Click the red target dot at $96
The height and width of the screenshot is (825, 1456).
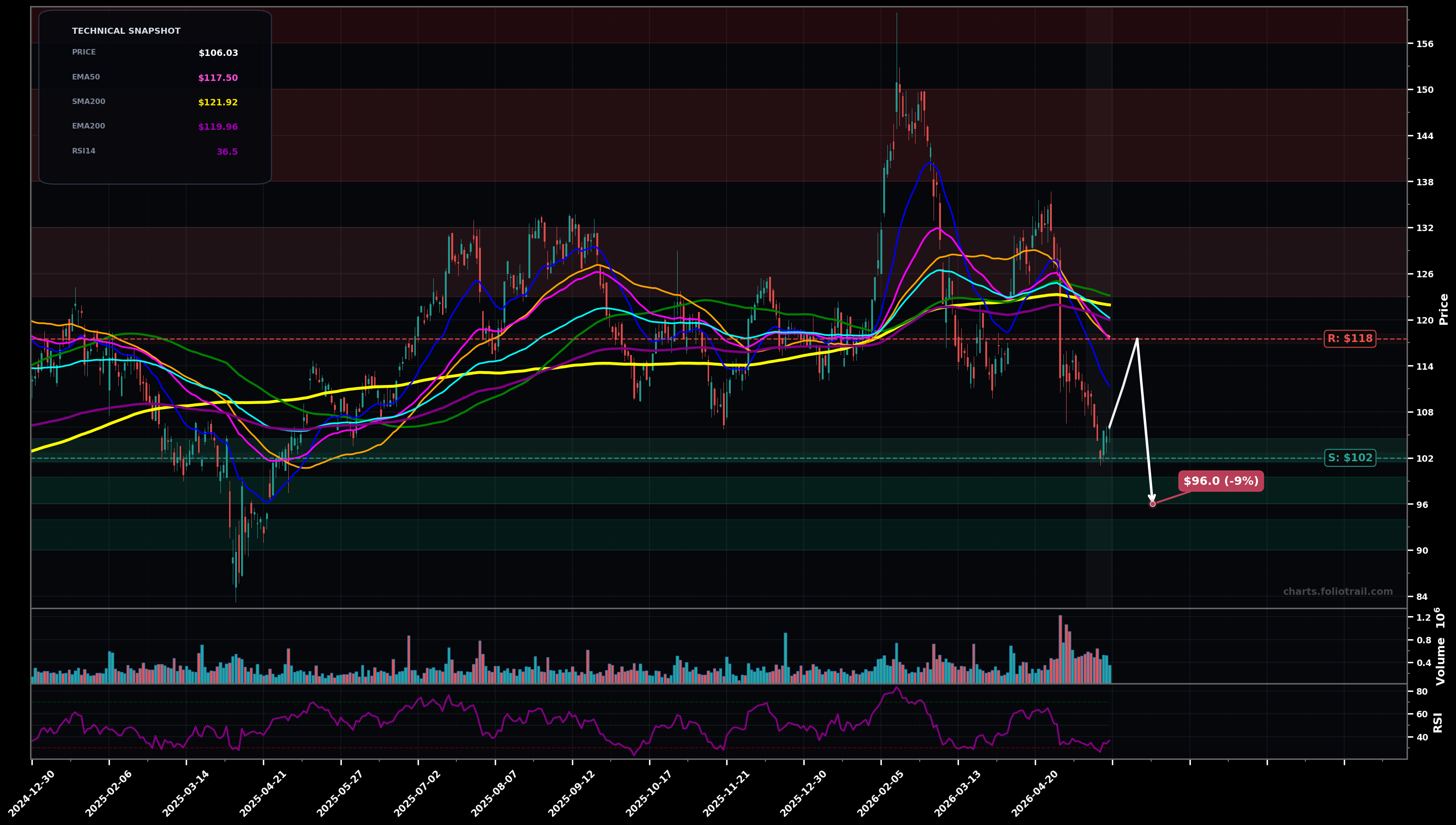pyautogui.click(x=1153, y=504)
